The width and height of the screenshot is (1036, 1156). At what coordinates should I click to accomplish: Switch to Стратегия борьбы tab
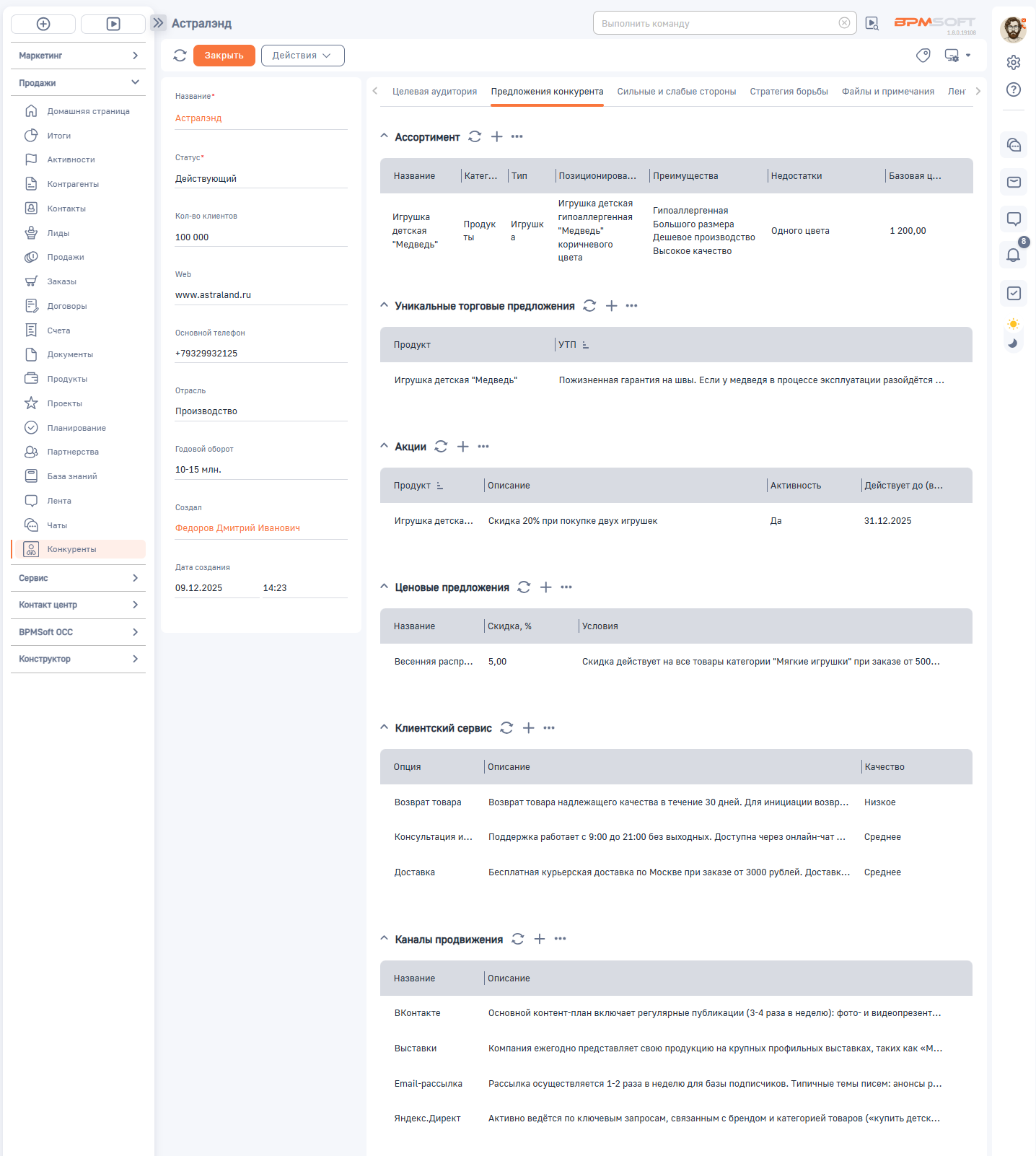pos(789,92)
